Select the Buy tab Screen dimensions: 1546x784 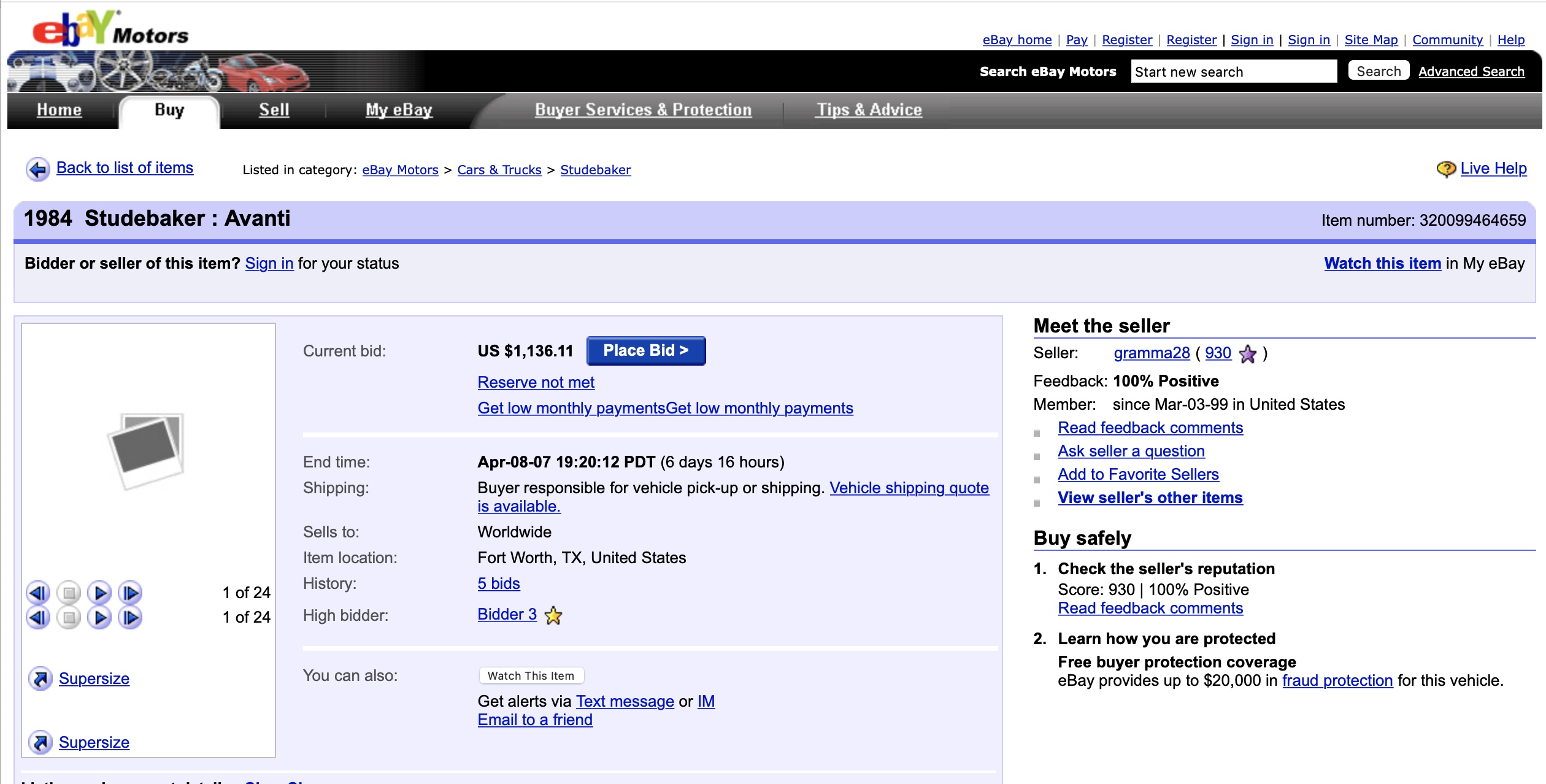169,110
